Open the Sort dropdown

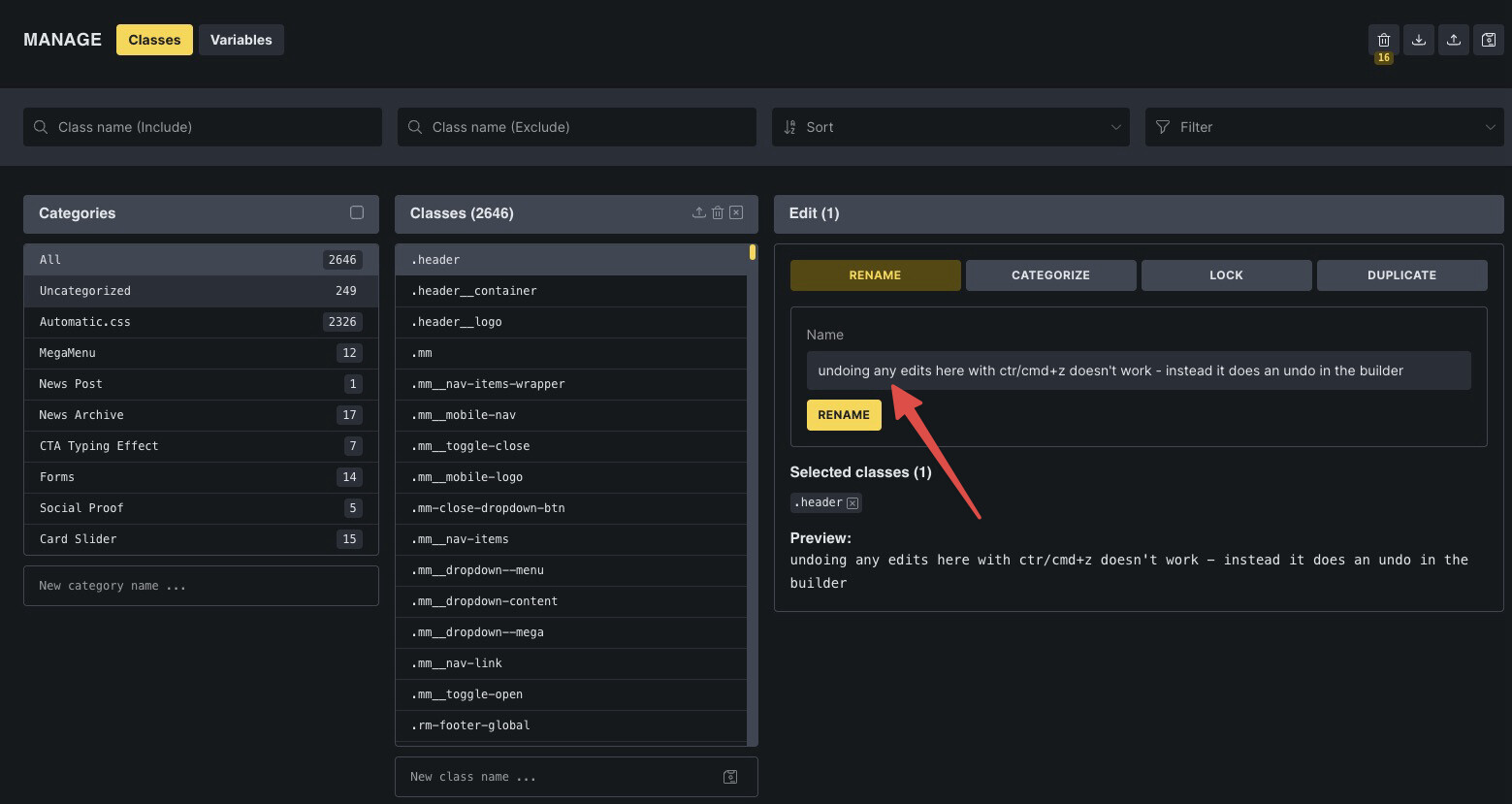point(950,127)
